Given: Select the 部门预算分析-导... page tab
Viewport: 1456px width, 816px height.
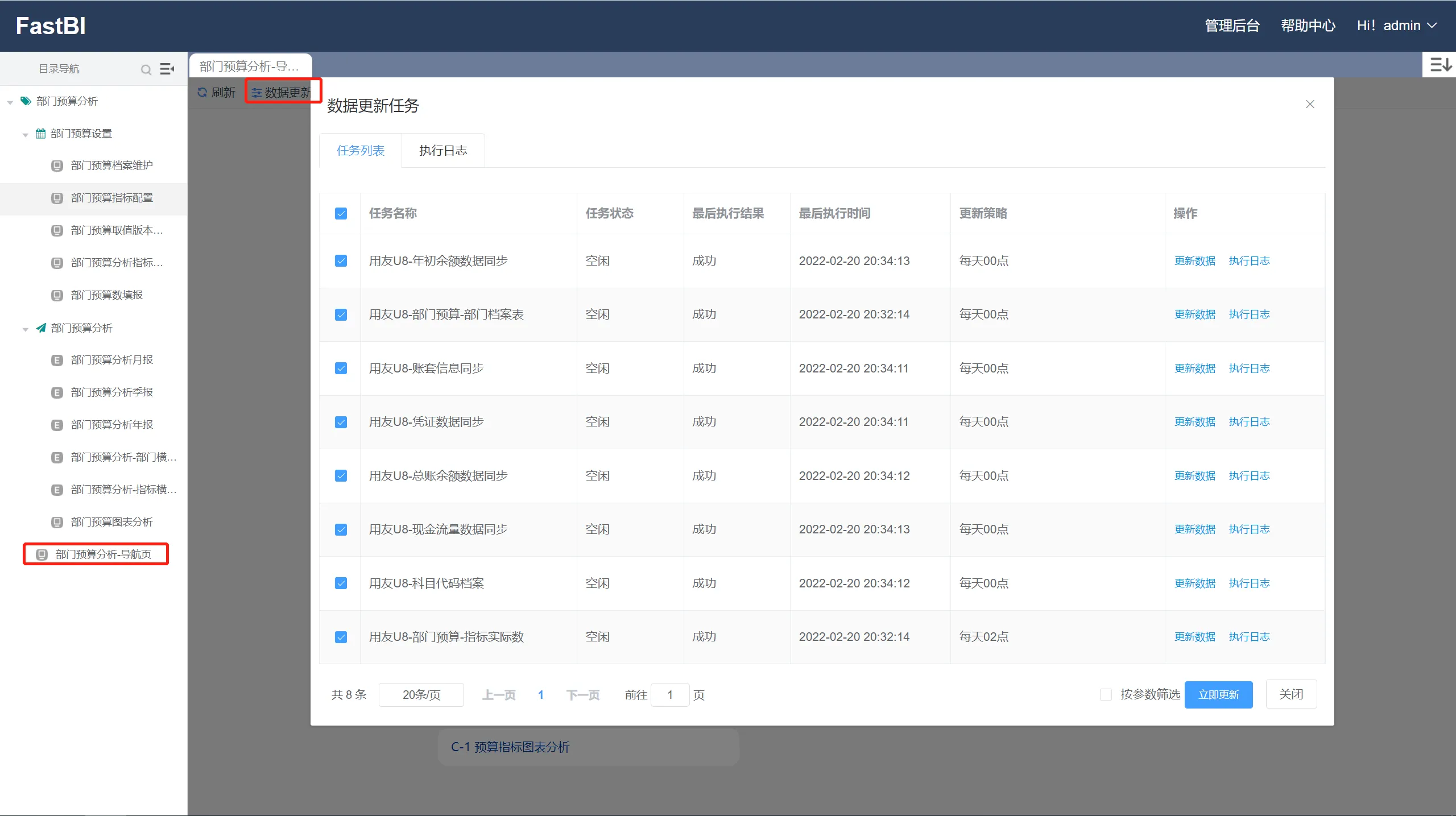Looking at the screenshot, I should click(x=250, y=66).
